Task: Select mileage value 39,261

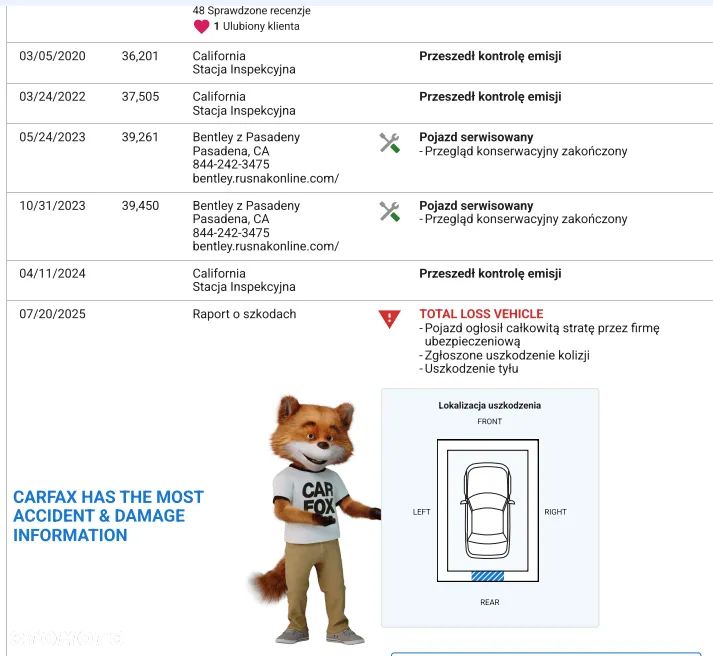Action: 140,137
